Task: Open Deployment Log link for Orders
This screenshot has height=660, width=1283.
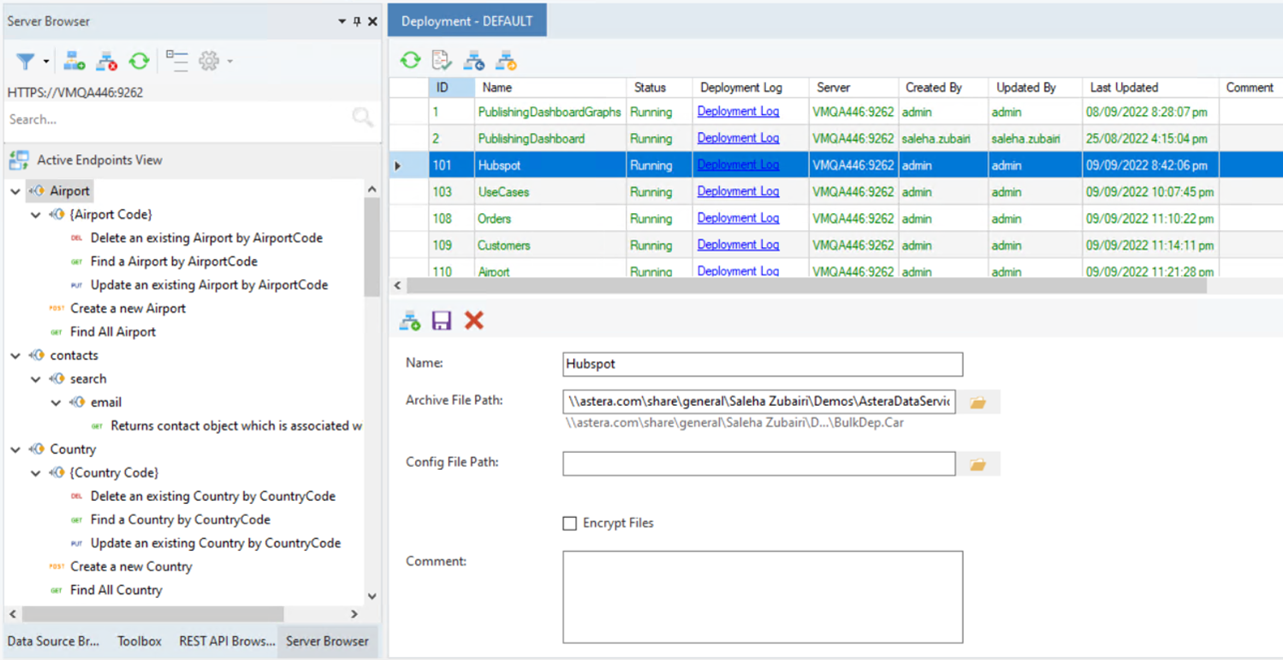Action: 738,218
